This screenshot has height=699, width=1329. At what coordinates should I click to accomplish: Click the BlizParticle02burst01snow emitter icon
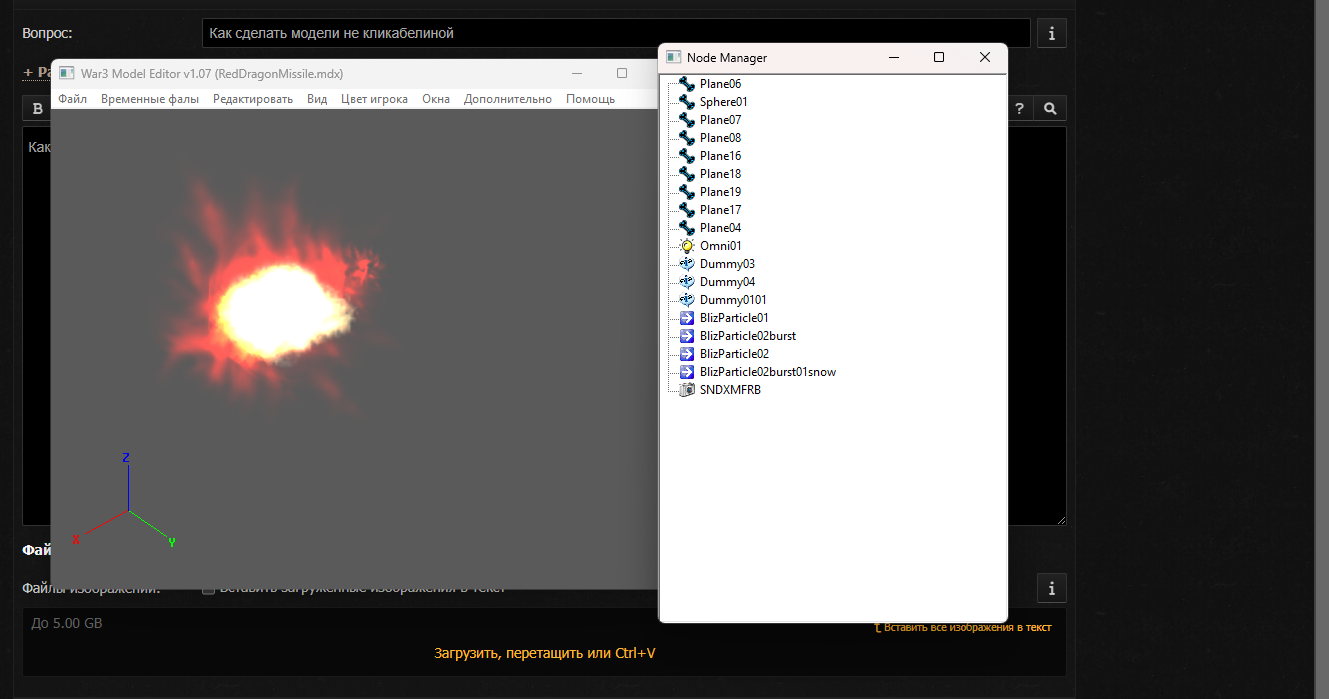tap(687, 372)
